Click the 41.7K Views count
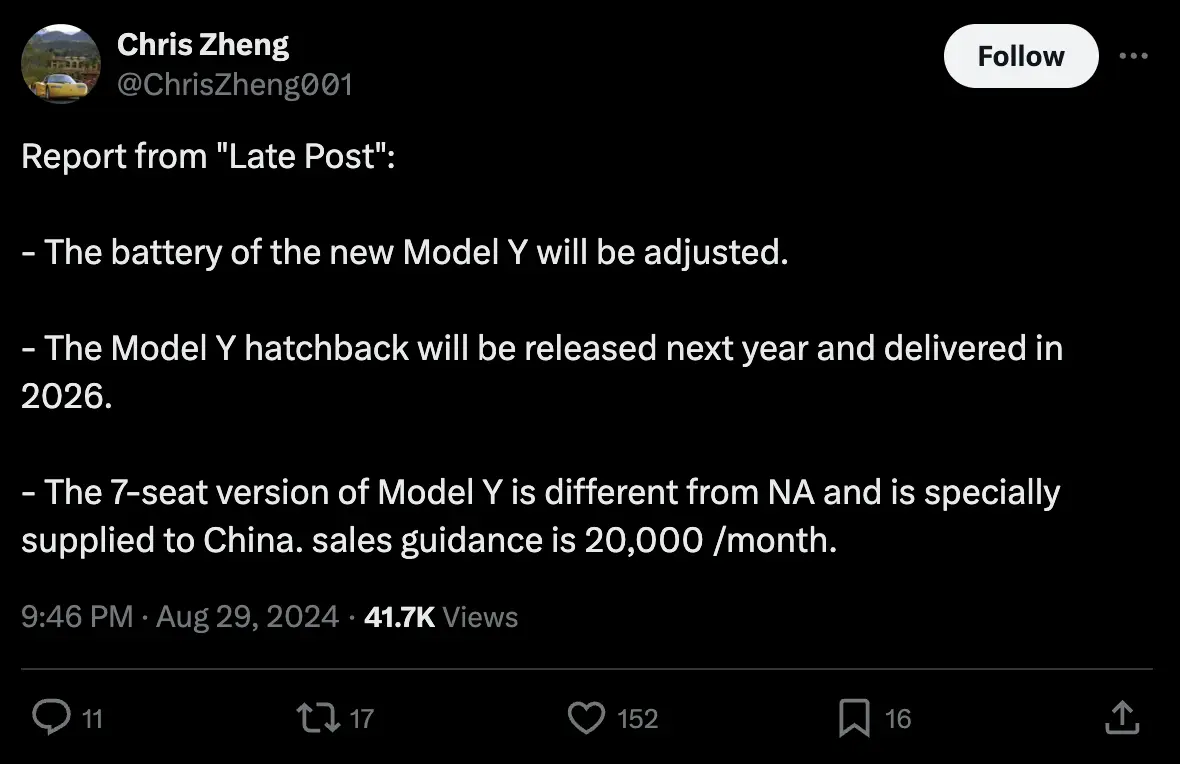This screenshot has height=764, width=1180. point(441,617)
